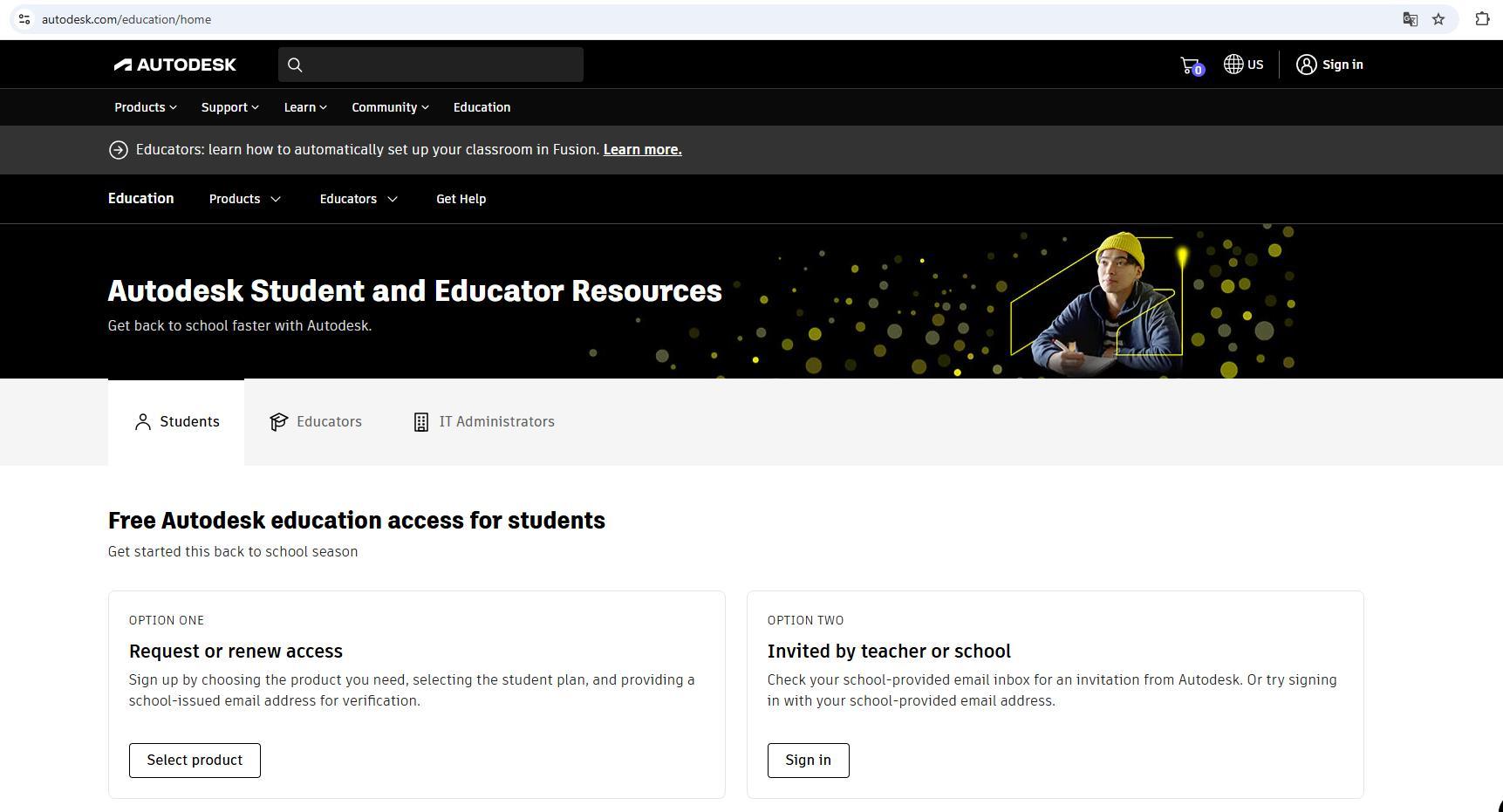This screenshot has width=1503, height=812.
Task: Click the translate page icon
Action: [1410, 19]
